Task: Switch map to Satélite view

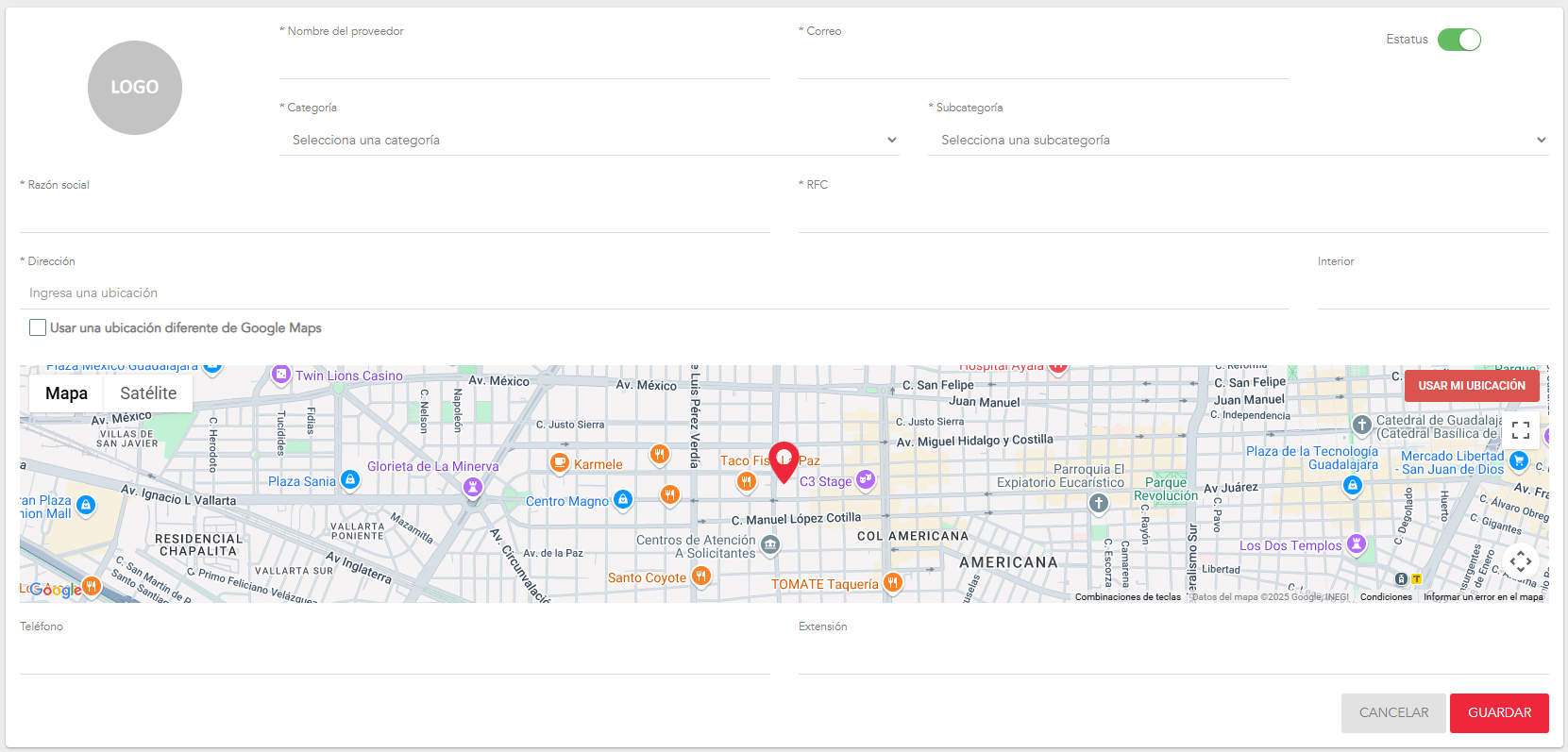Action: (148, 393)
